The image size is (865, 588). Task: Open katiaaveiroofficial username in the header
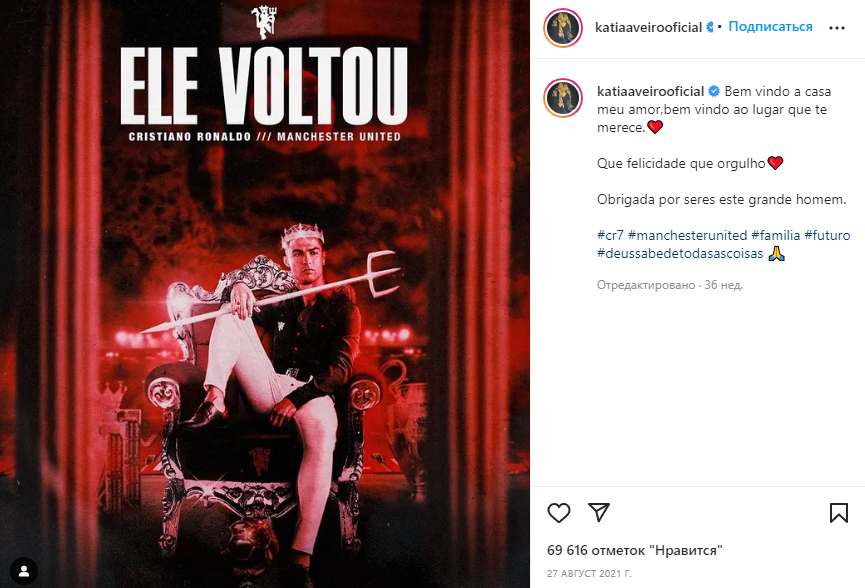click(648, 27)
